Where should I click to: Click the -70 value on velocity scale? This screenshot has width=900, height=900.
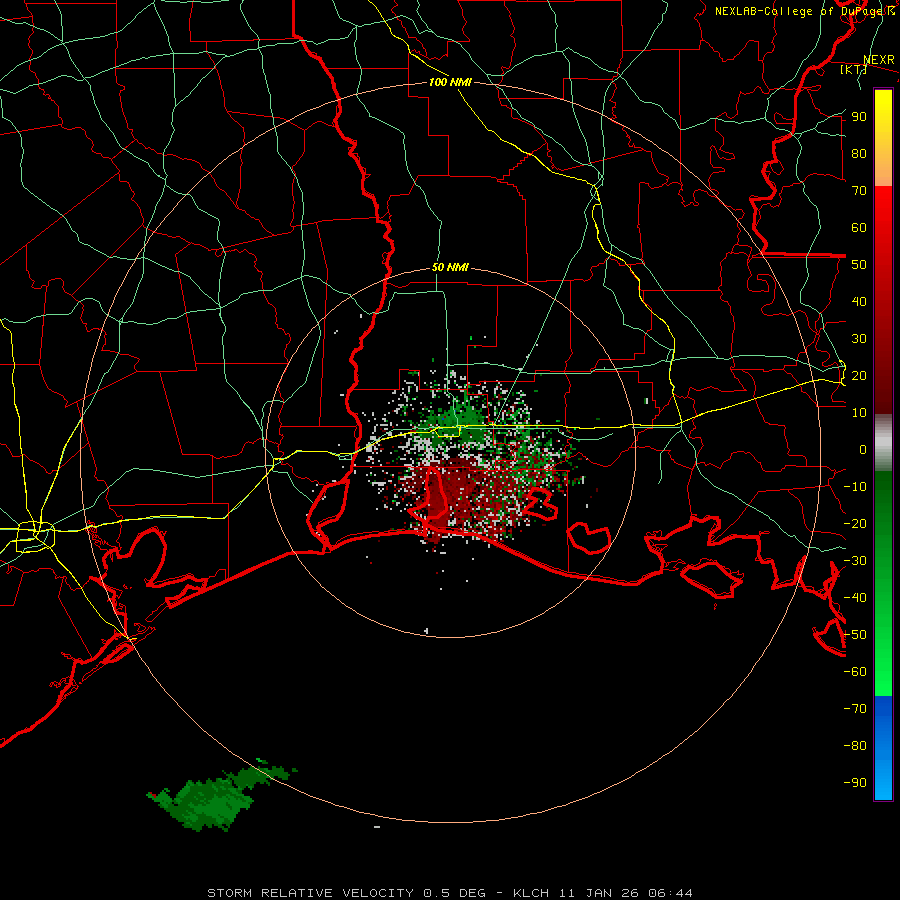pyautogui.click(x=855, y=709)
